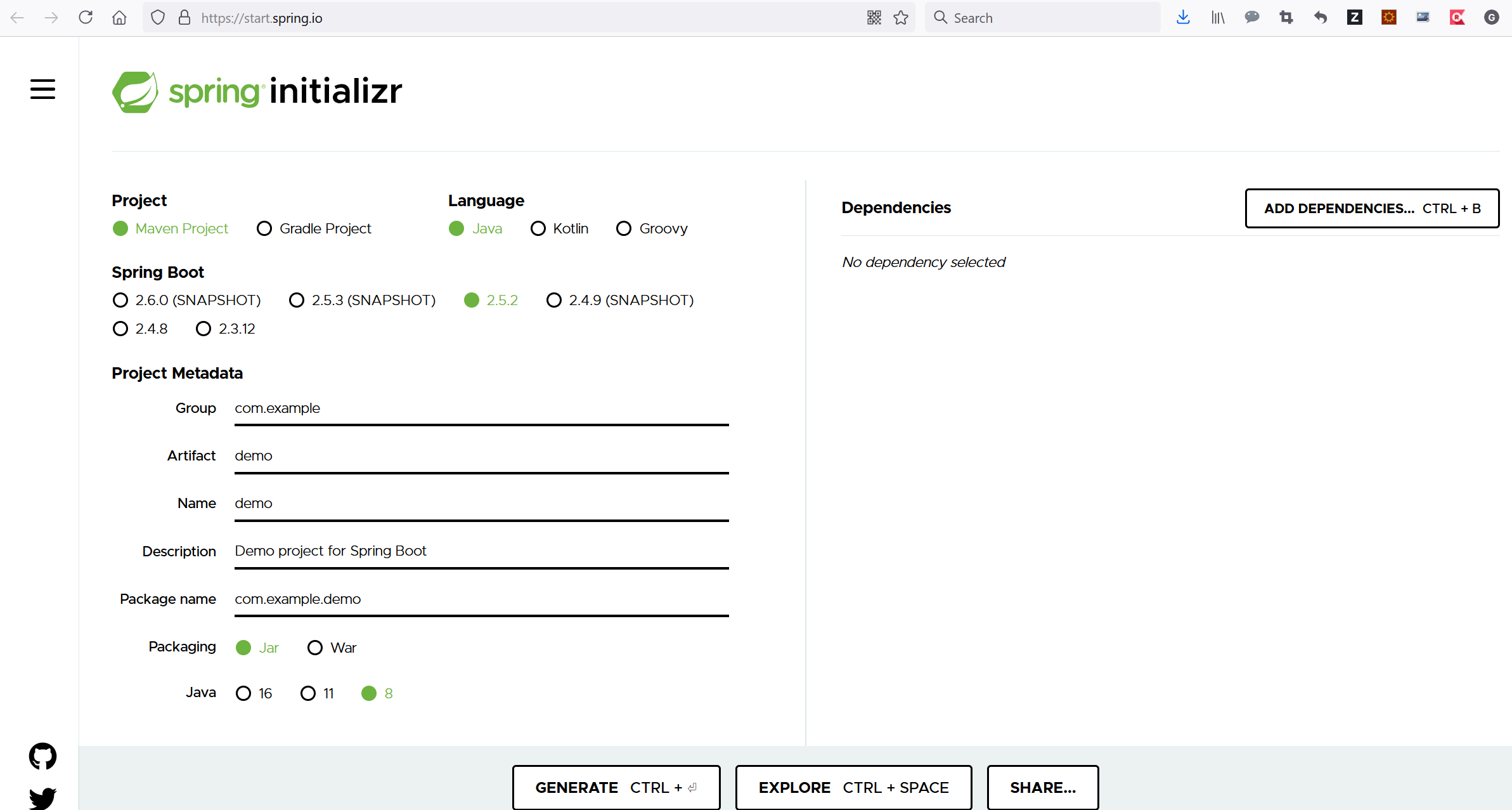
Task: Choose Java as language
Action: 475,228
